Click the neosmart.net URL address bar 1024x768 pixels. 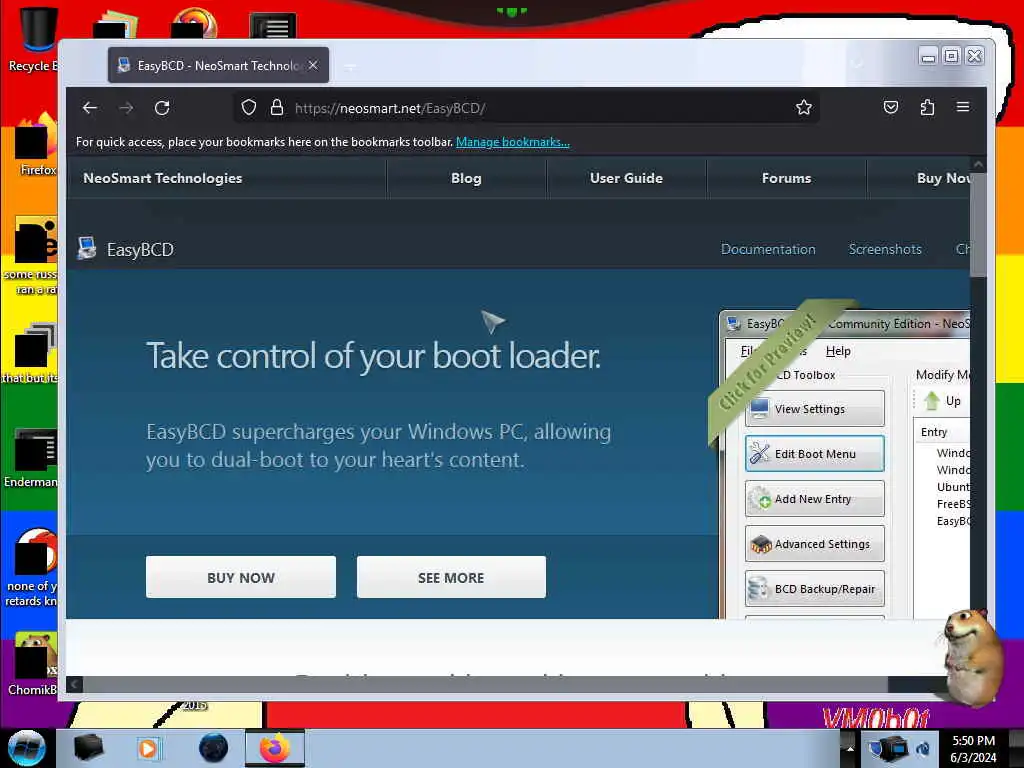pos(526,108)
